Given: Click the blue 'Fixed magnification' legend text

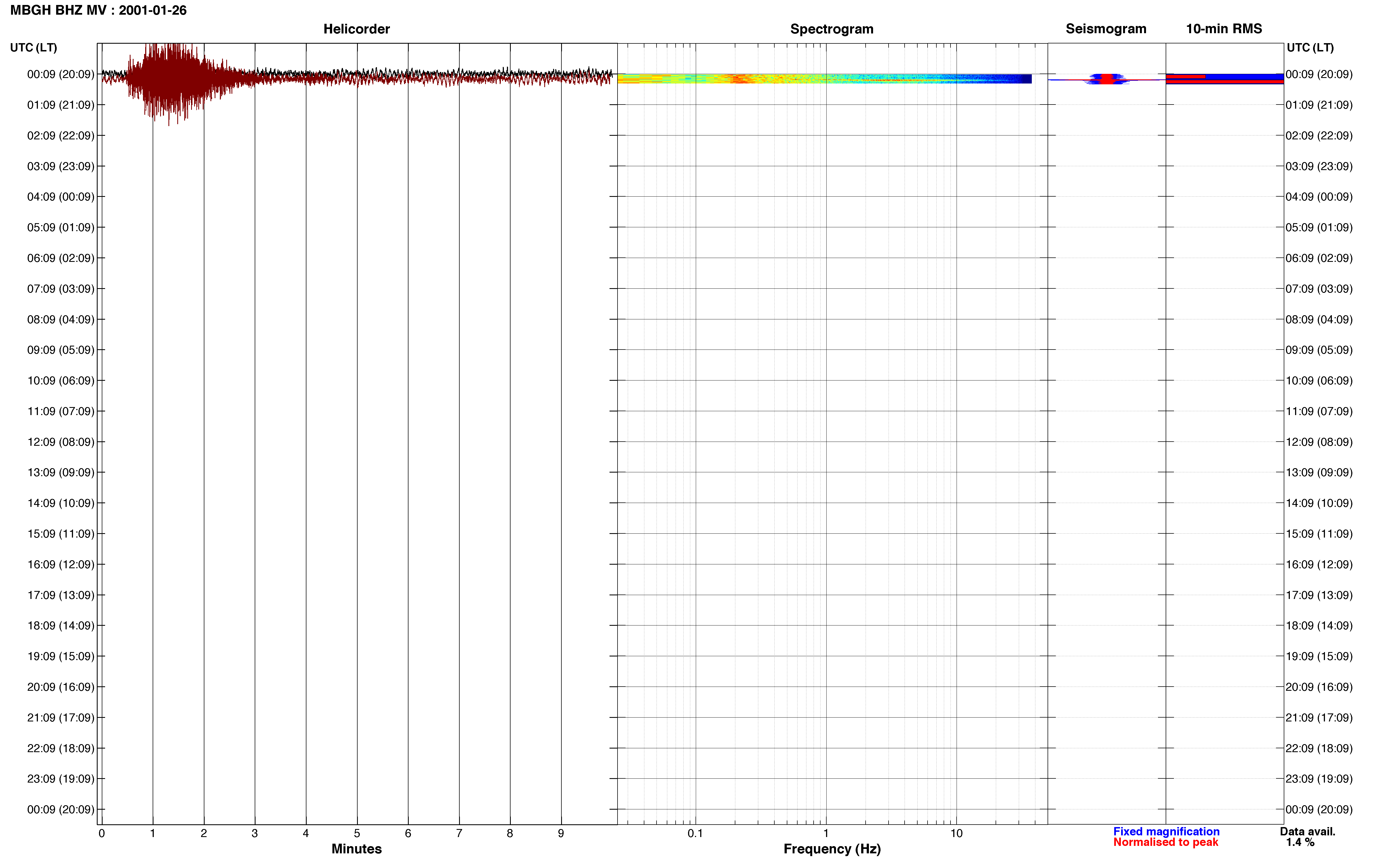Looking at the screenshot, I should point(1166,831).
